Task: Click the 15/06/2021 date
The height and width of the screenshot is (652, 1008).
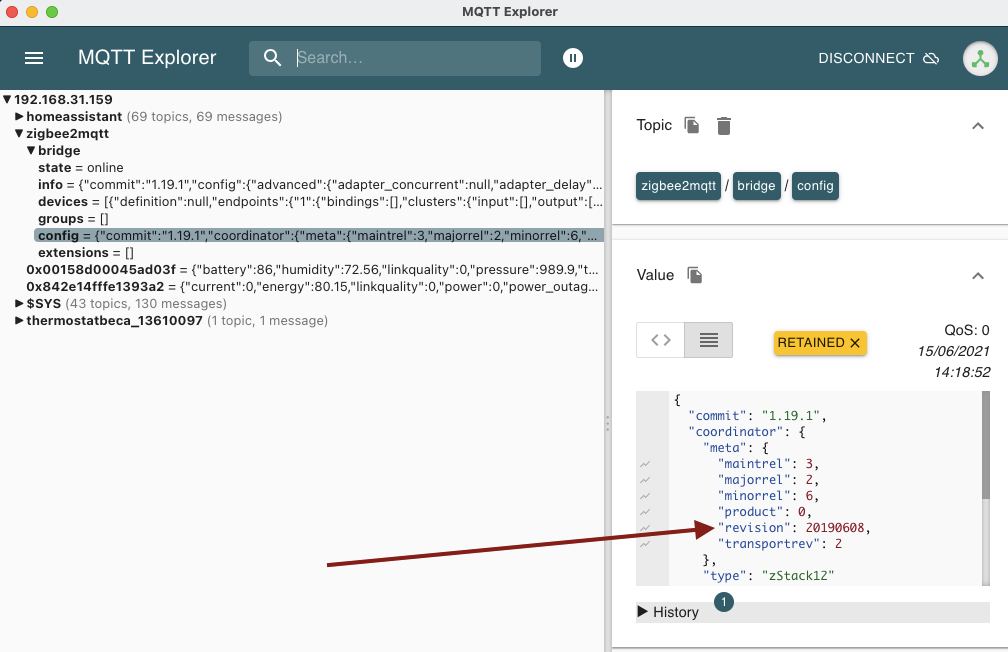Action: (953, 351)
